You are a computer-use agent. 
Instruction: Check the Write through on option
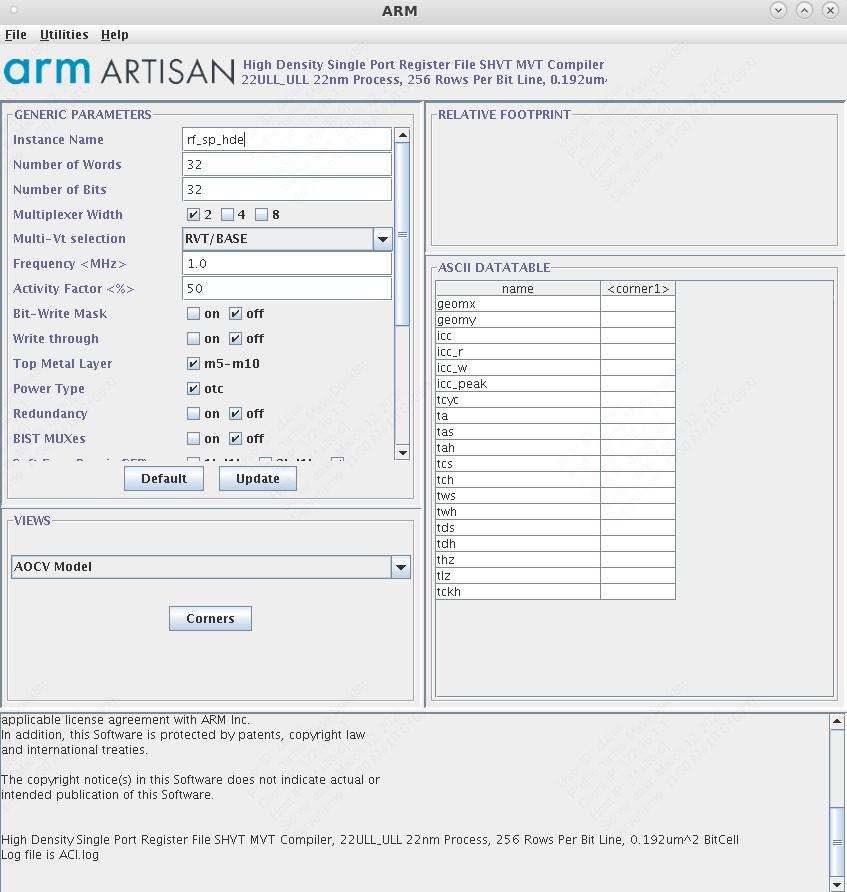point(193,339)
